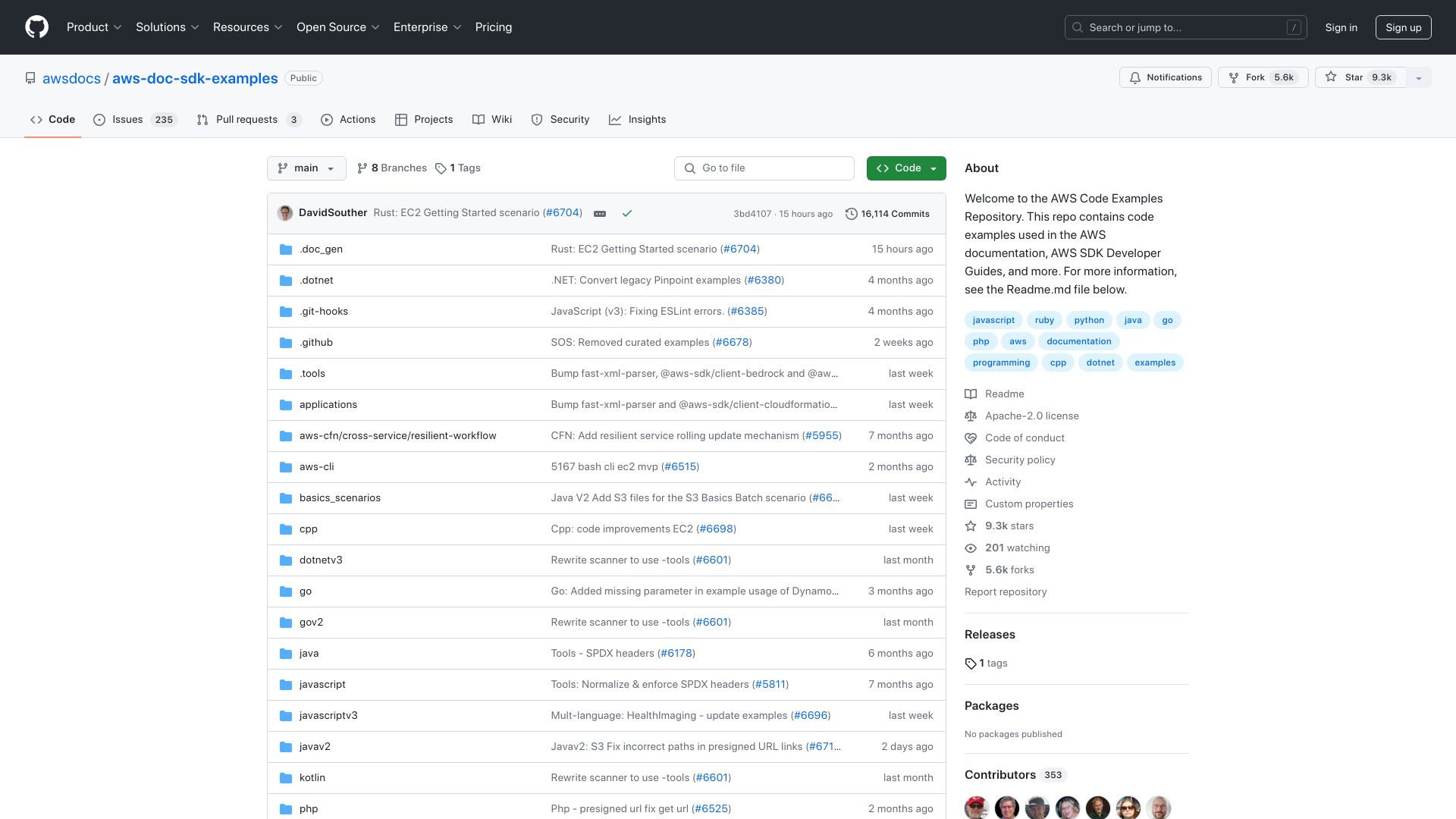The image size is (1456, 819).
Task: Click the Activity pulse icon
Action: click(x=971, y=482)
